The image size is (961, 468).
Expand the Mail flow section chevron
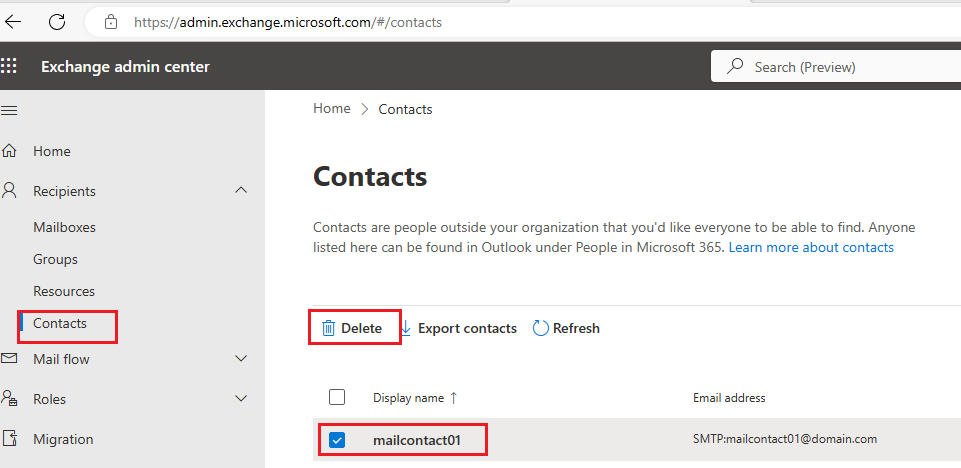(241, 358)
